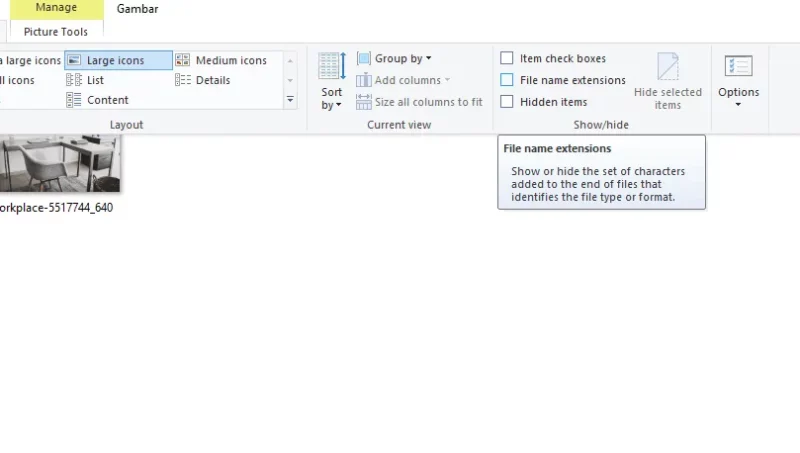Click the Content view icon
This screenshot has height=453, width=800.
(74, 100)
